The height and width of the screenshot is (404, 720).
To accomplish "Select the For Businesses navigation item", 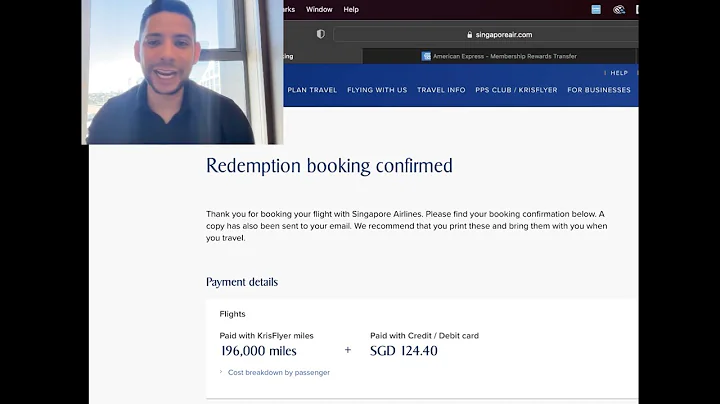I will click(x=599, y=90).
